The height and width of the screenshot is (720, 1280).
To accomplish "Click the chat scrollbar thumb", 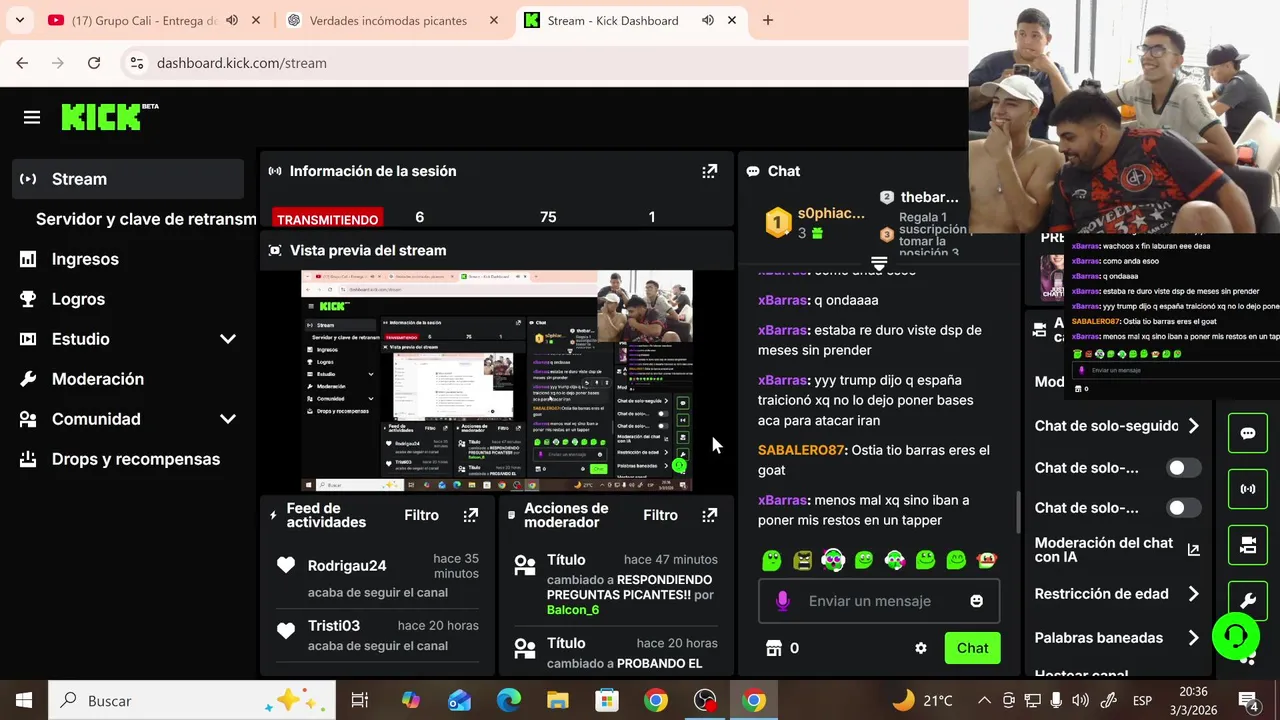I will (1017, 512).
